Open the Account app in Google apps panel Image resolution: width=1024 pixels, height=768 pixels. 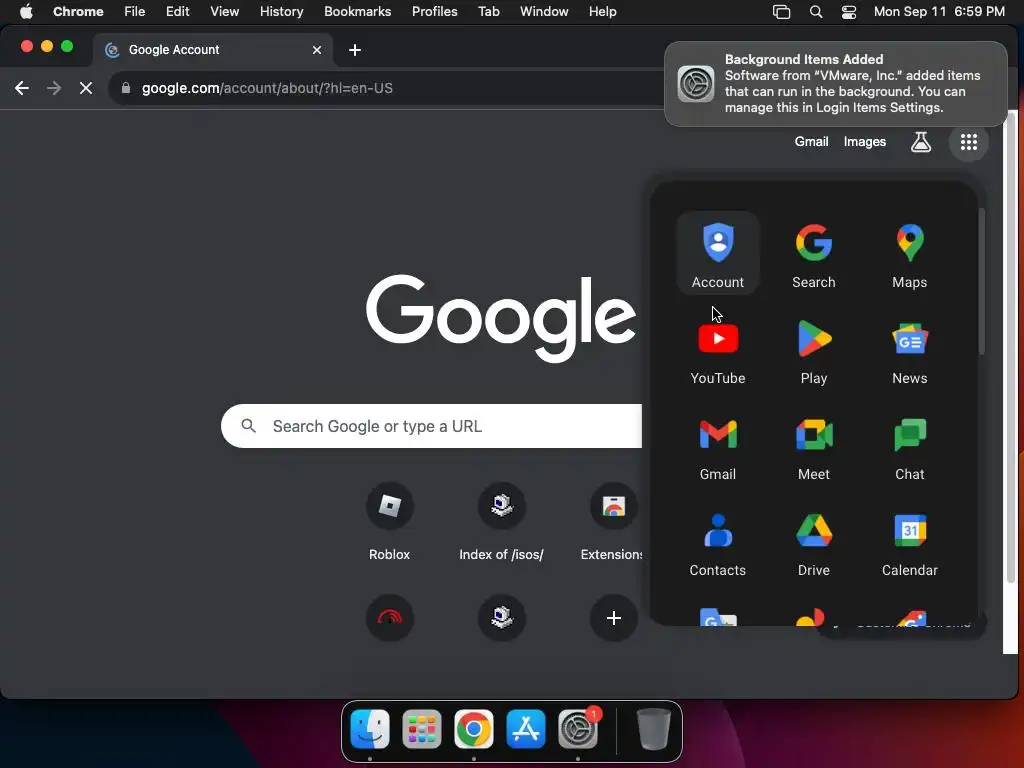point(718,253)
